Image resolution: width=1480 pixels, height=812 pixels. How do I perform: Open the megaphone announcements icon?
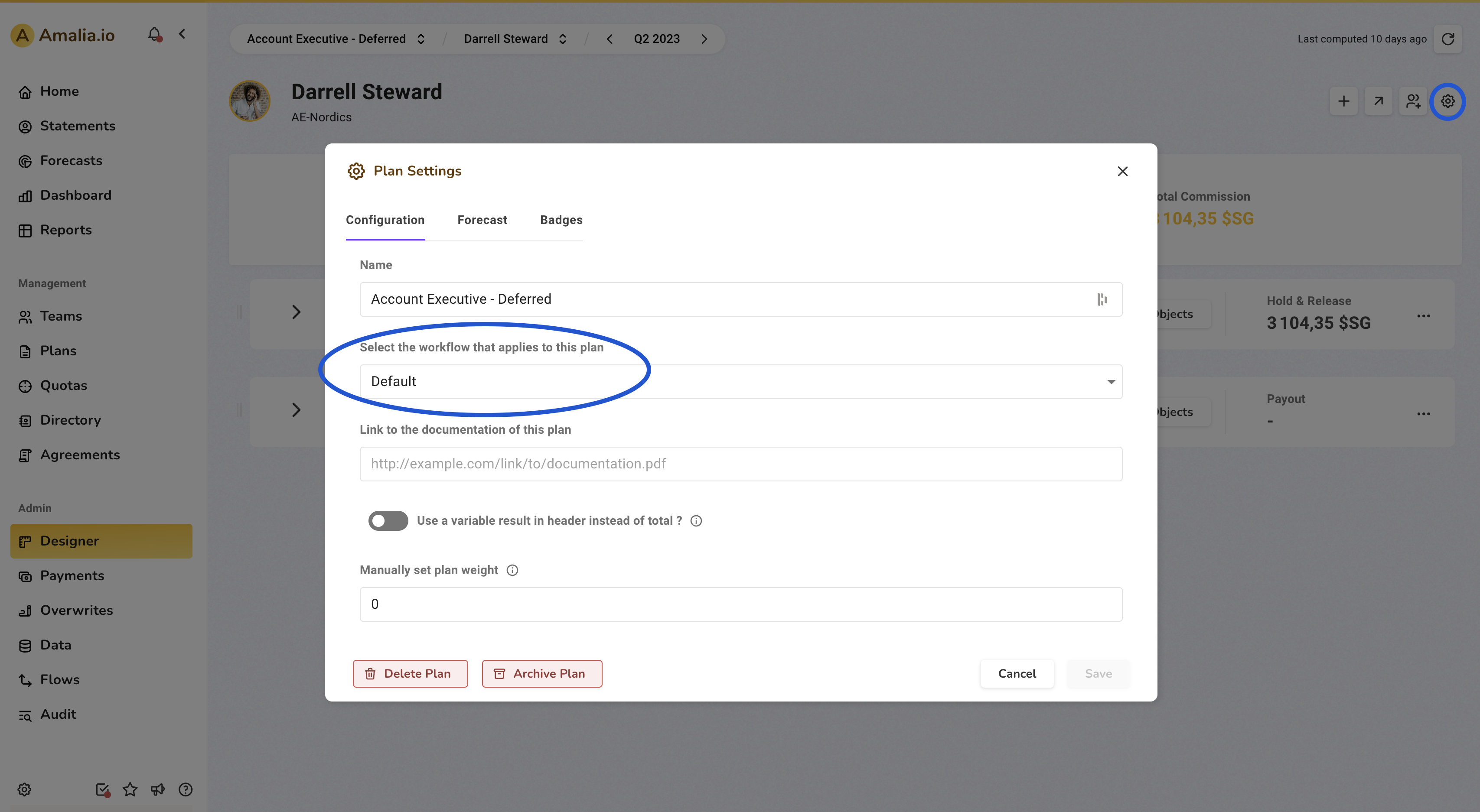point(157,789)
